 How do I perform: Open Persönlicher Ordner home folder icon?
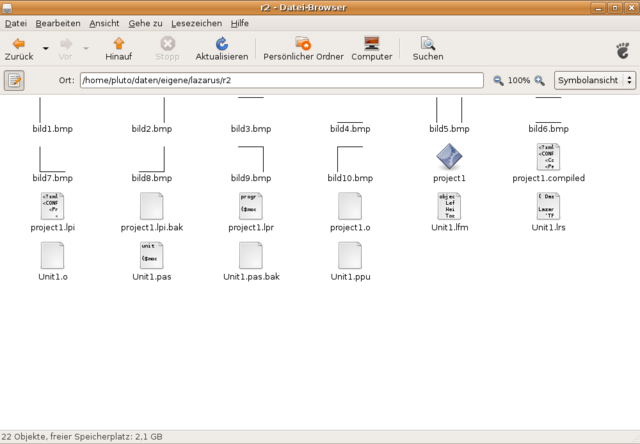click(303, 44)
